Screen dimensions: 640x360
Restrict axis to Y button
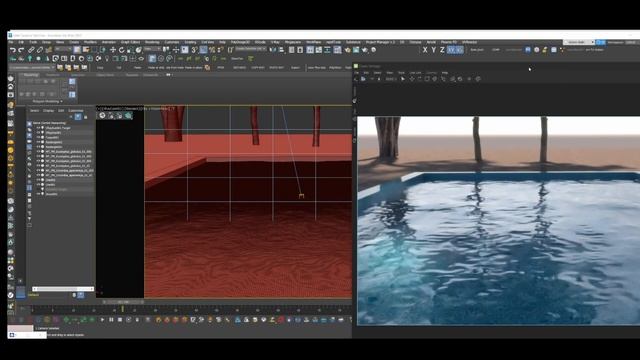433,50
